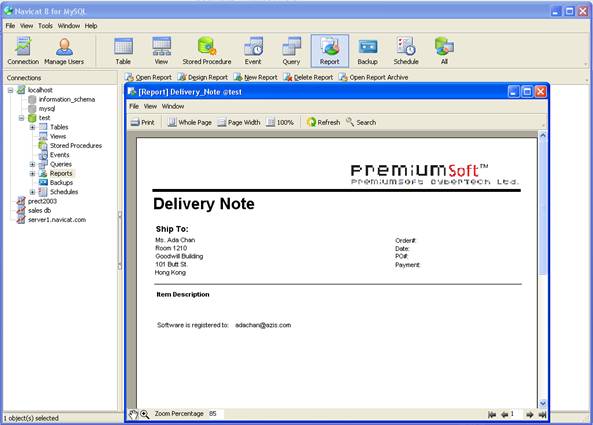Click the All objects icon
593x425 pixels.
444,51
